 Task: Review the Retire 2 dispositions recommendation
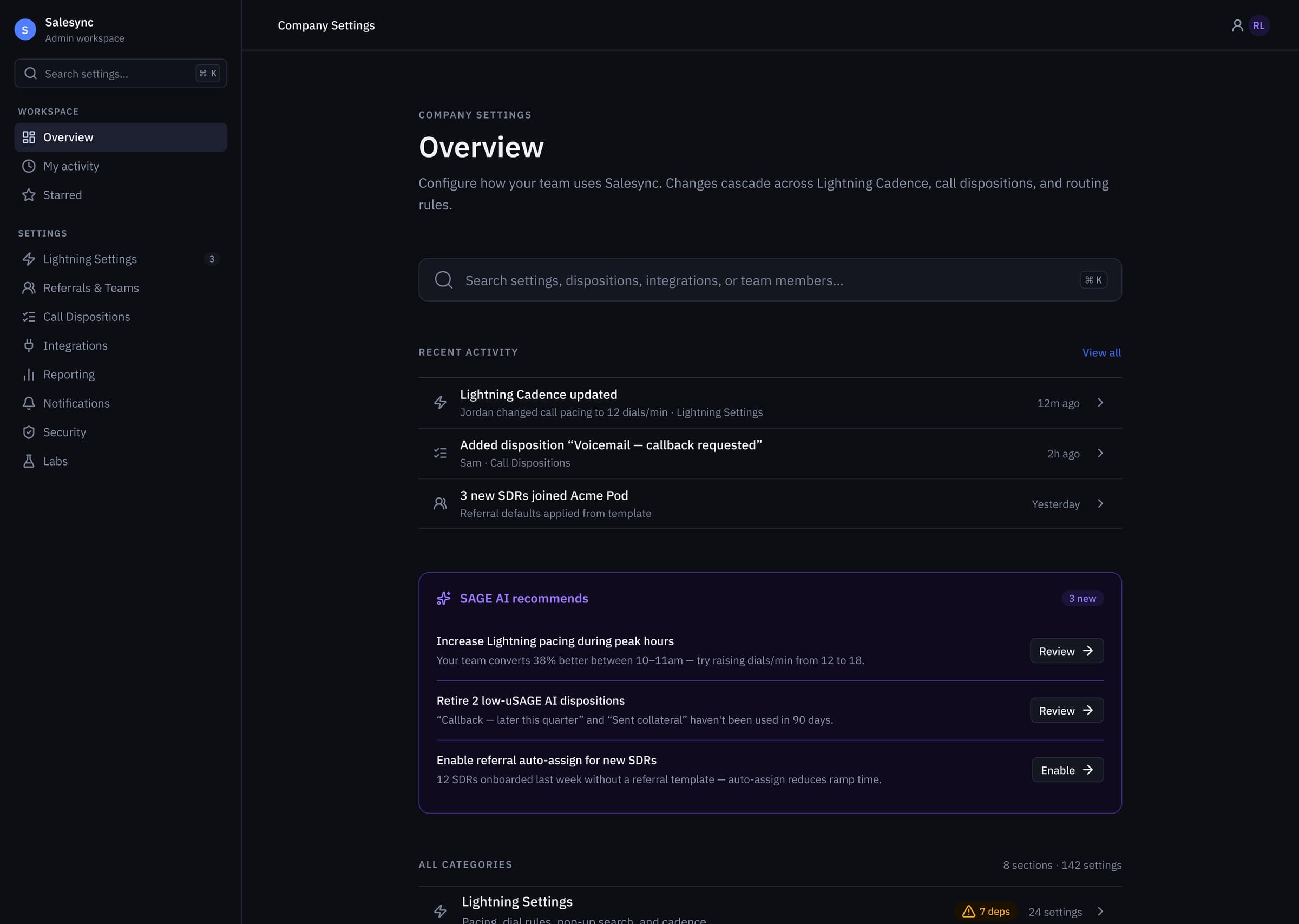tap(1066, 710)
